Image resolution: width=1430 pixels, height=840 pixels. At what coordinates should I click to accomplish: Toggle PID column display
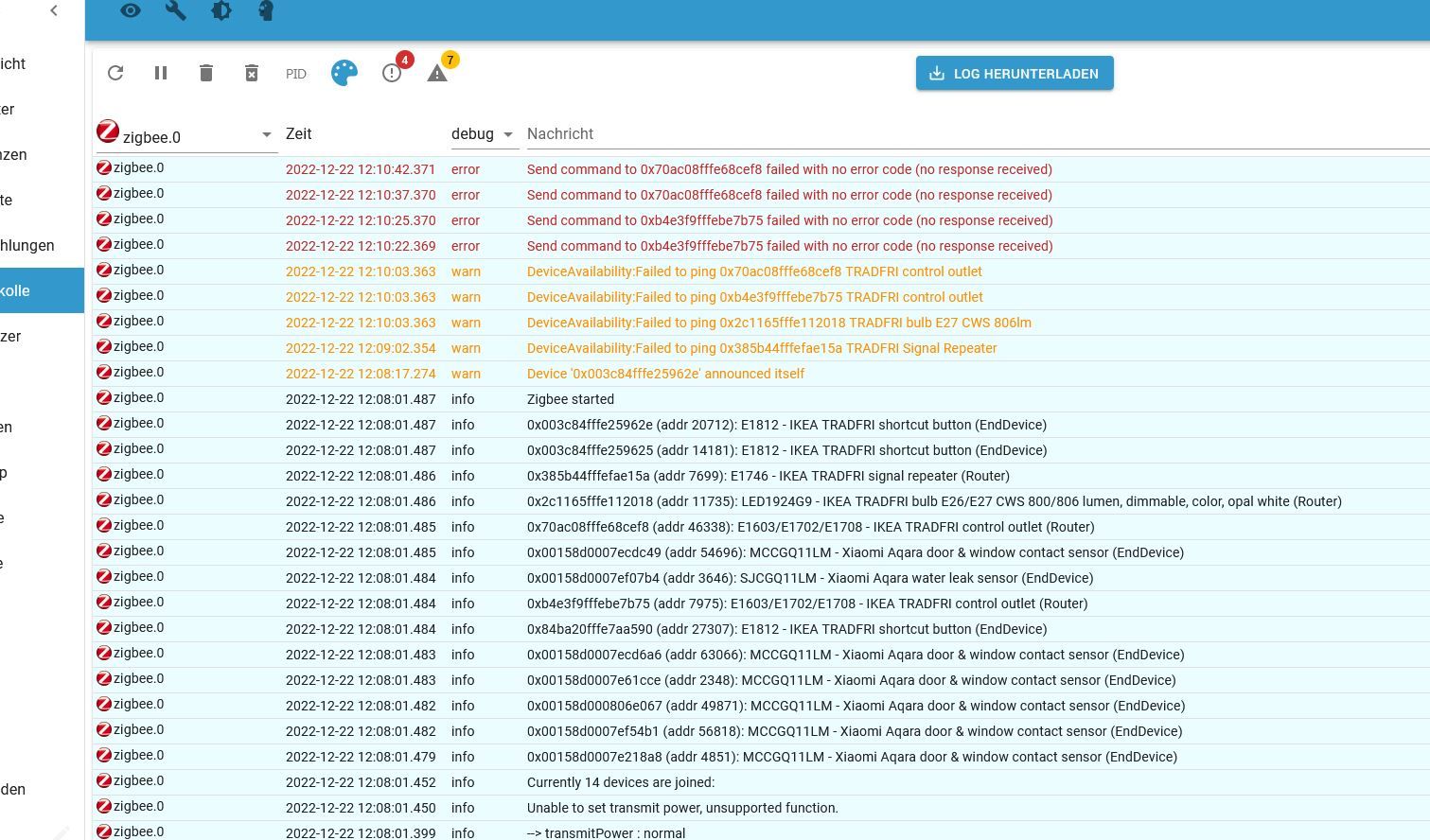(x=296, y=74)
